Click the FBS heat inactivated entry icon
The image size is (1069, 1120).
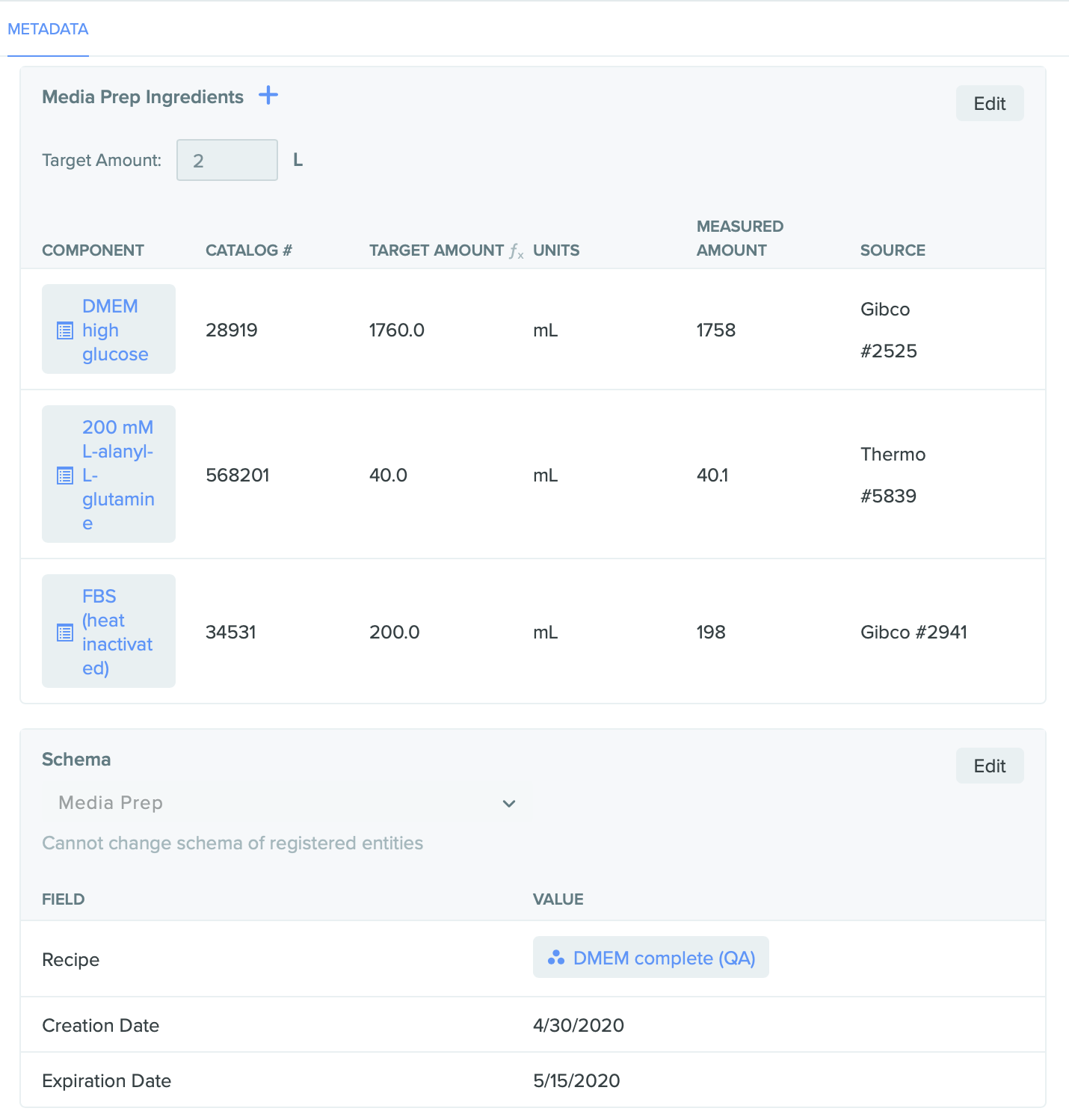[x=65, y=633]
